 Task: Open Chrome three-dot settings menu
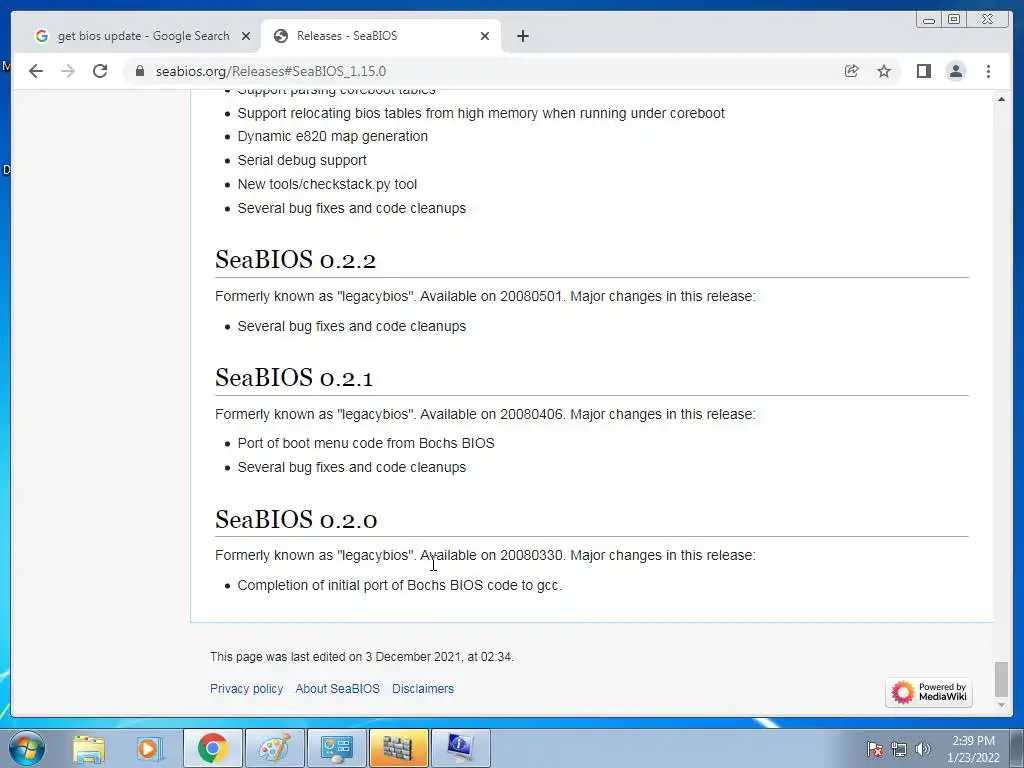tap(988, 71)
